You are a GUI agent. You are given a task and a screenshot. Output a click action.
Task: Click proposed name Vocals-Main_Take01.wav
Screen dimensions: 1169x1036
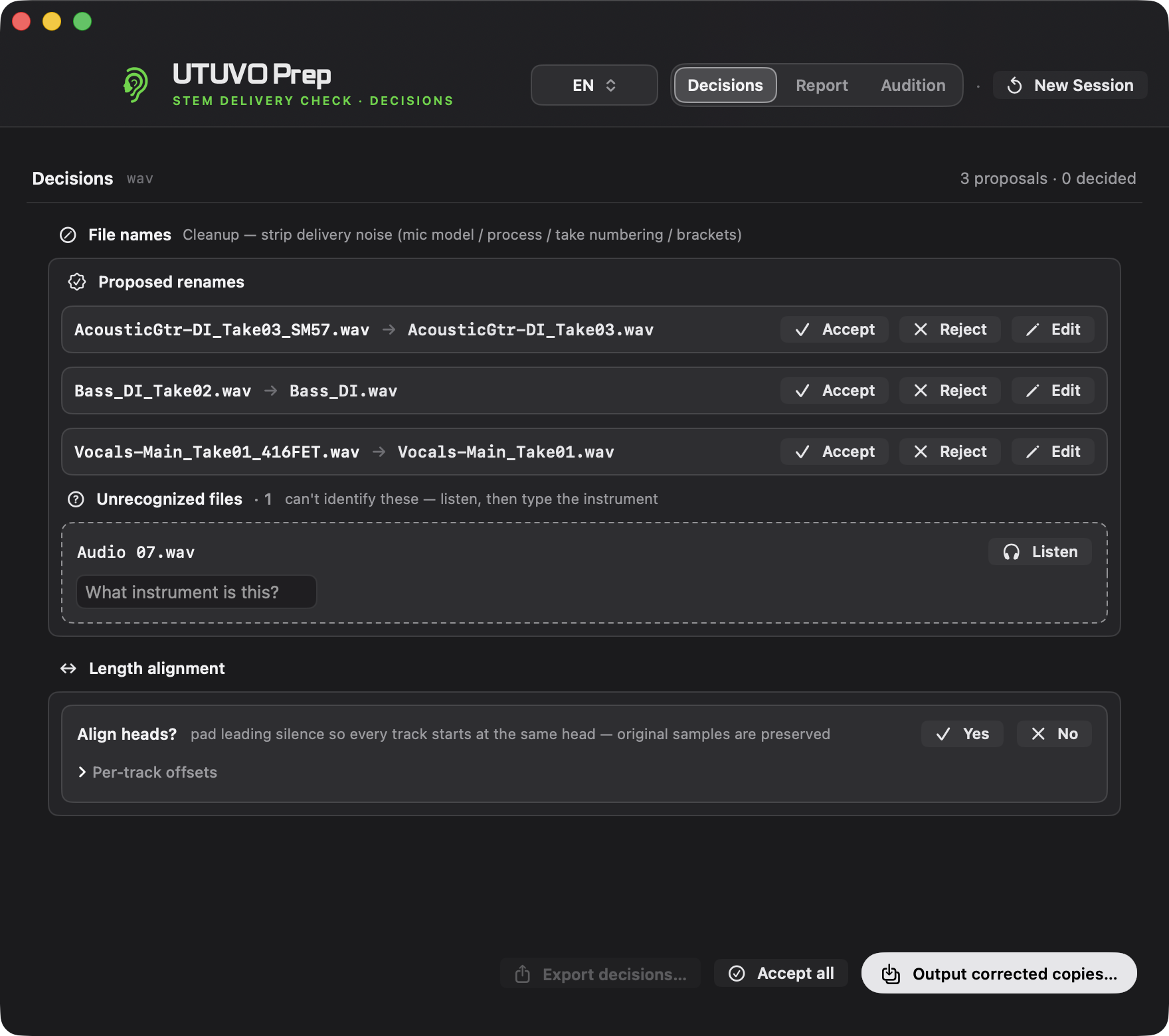(x=505, y=452)
